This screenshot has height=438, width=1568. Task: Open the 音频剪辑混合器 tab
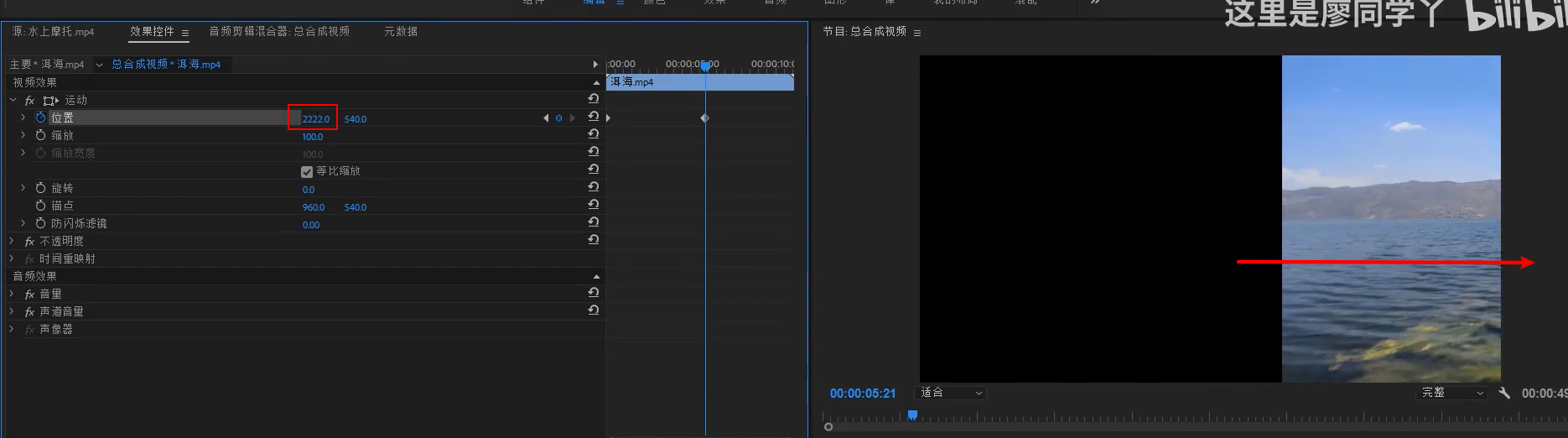coord(279,32)
